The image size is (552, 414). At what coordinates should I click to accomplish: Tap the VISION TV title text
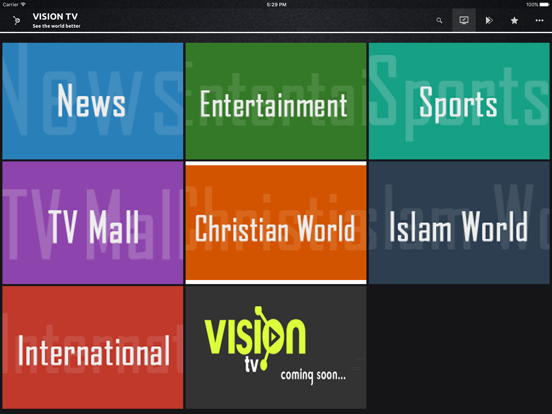coord(55,17)
